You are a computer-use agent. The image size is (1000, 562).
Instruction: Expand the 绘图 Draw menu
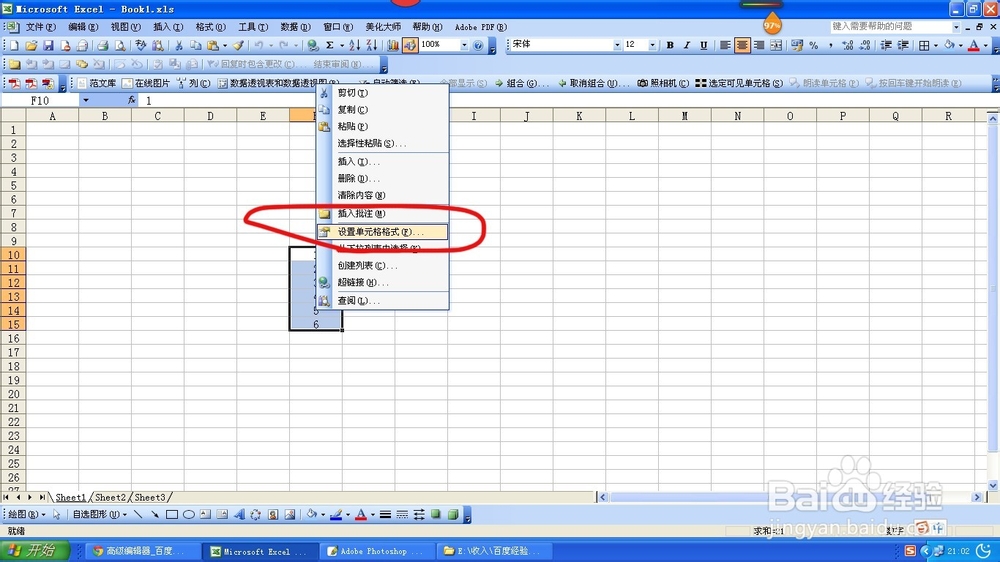point(26,515)
